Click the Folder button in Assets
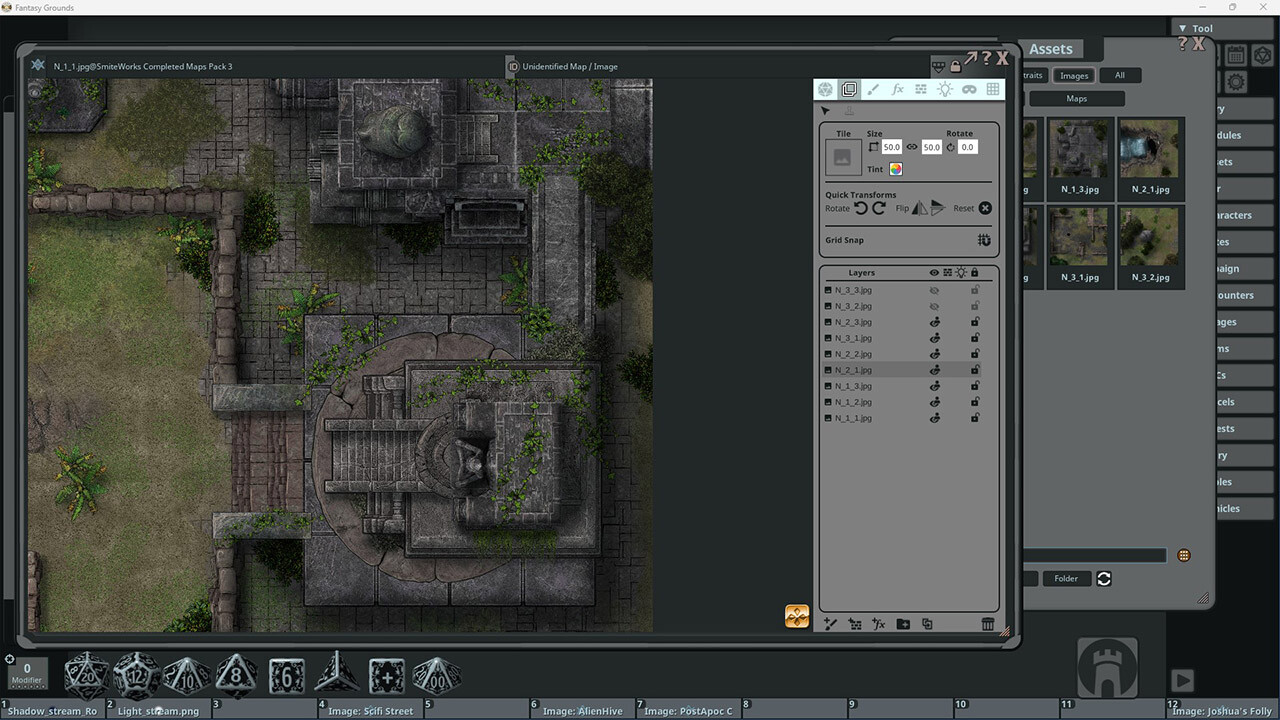This screenshot has height=720, width=1280. [1066, 578]
